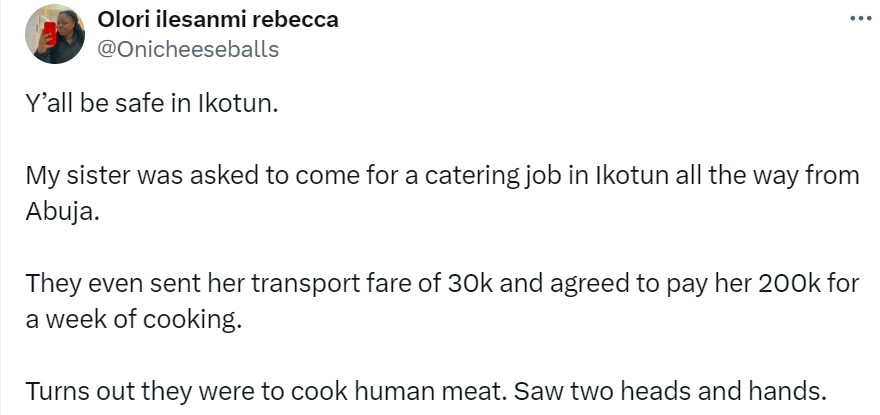Click the words "My sister" in the tweet
Screen dimensions: 880x415
coord(72,175)
